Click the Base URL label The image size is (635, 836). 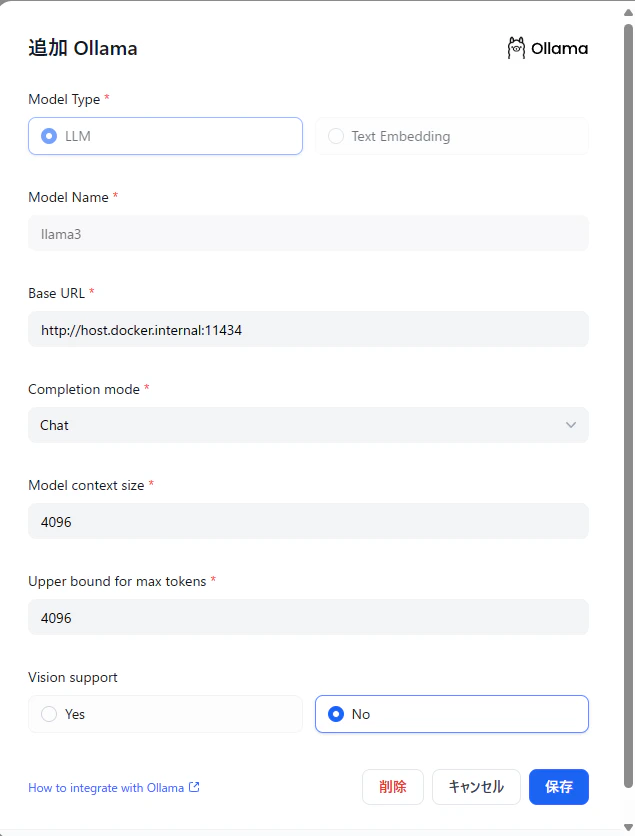57,293
